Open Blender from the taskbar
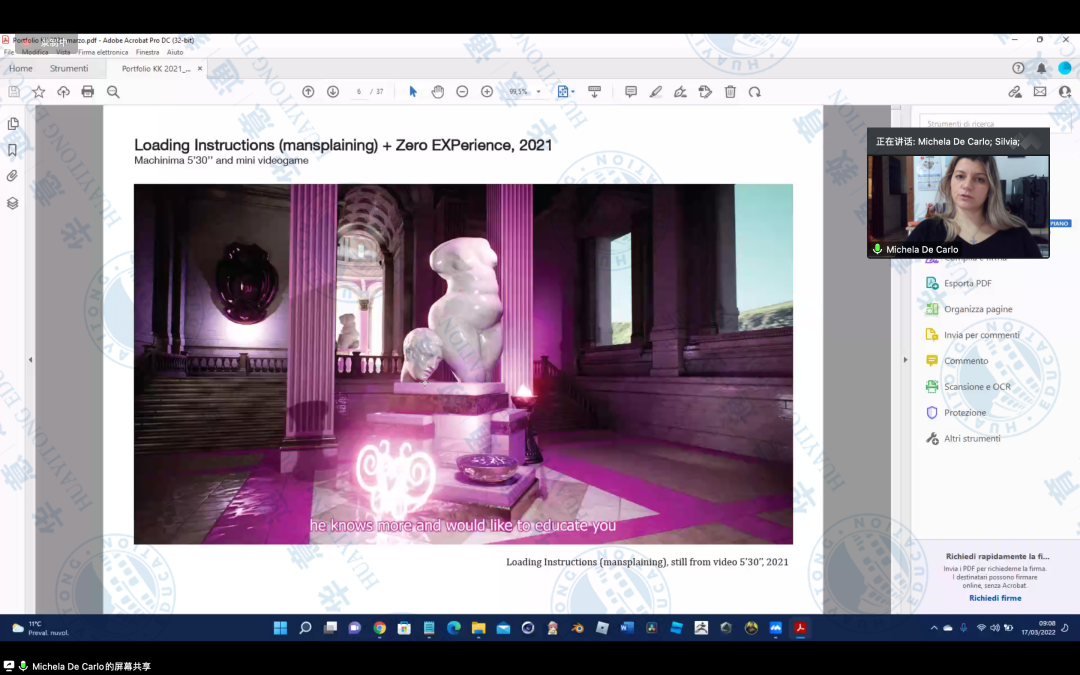The height and width of the screenshot is (675, 1080). (577, 627)
